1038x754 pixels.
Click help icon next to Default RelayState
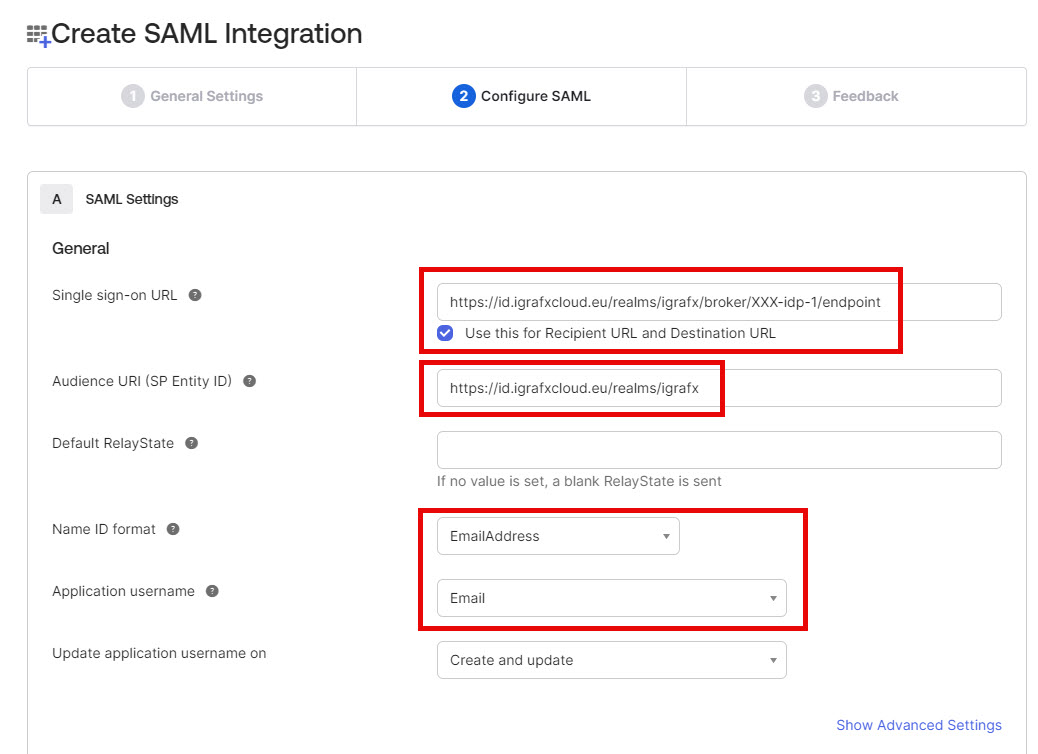191,443
